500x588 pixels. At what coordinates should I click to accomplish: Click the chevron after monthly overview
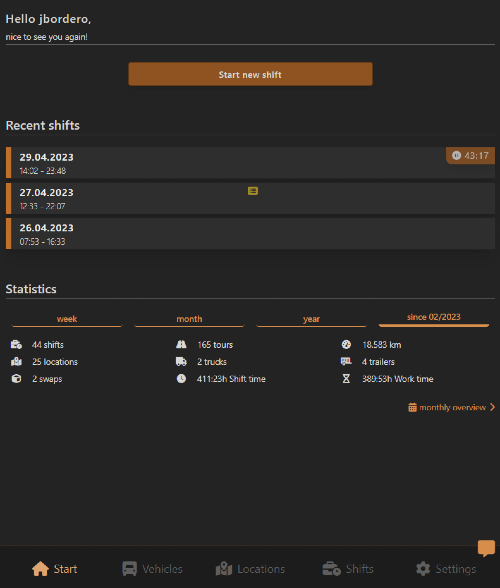pyautogui.click(x=492, y=407)
